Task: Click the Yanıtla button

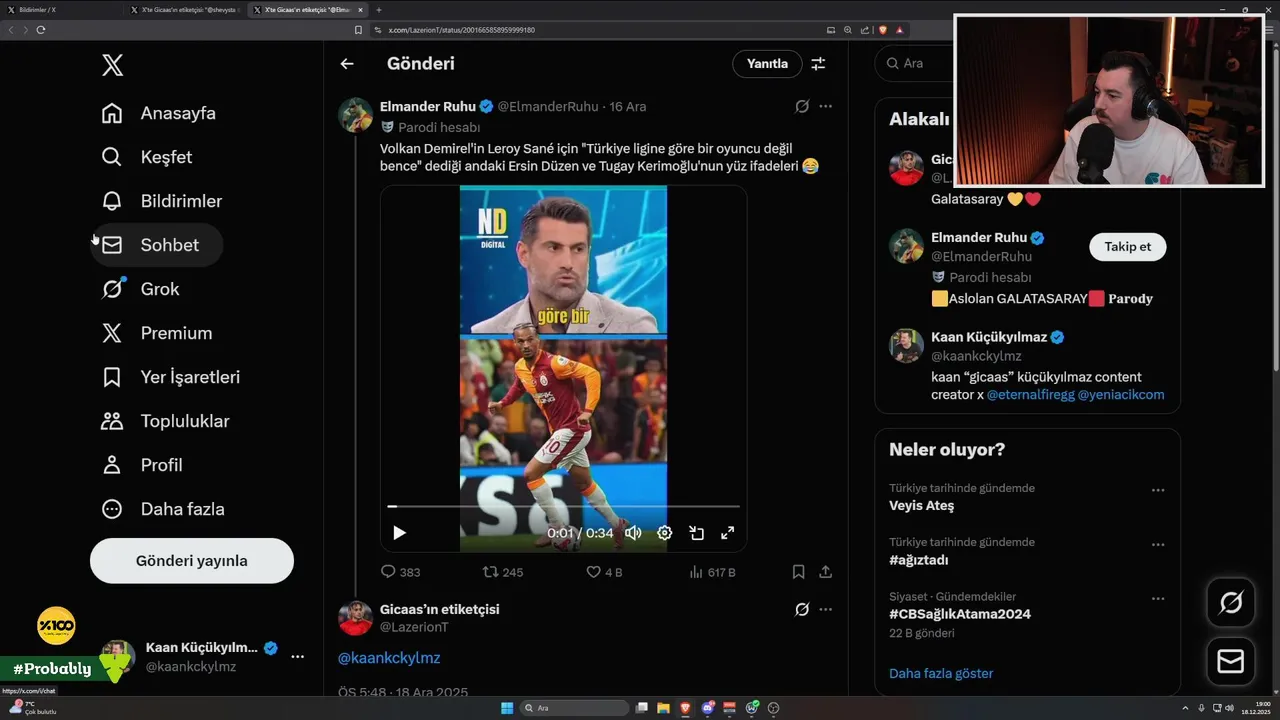Action: [767, 64]
